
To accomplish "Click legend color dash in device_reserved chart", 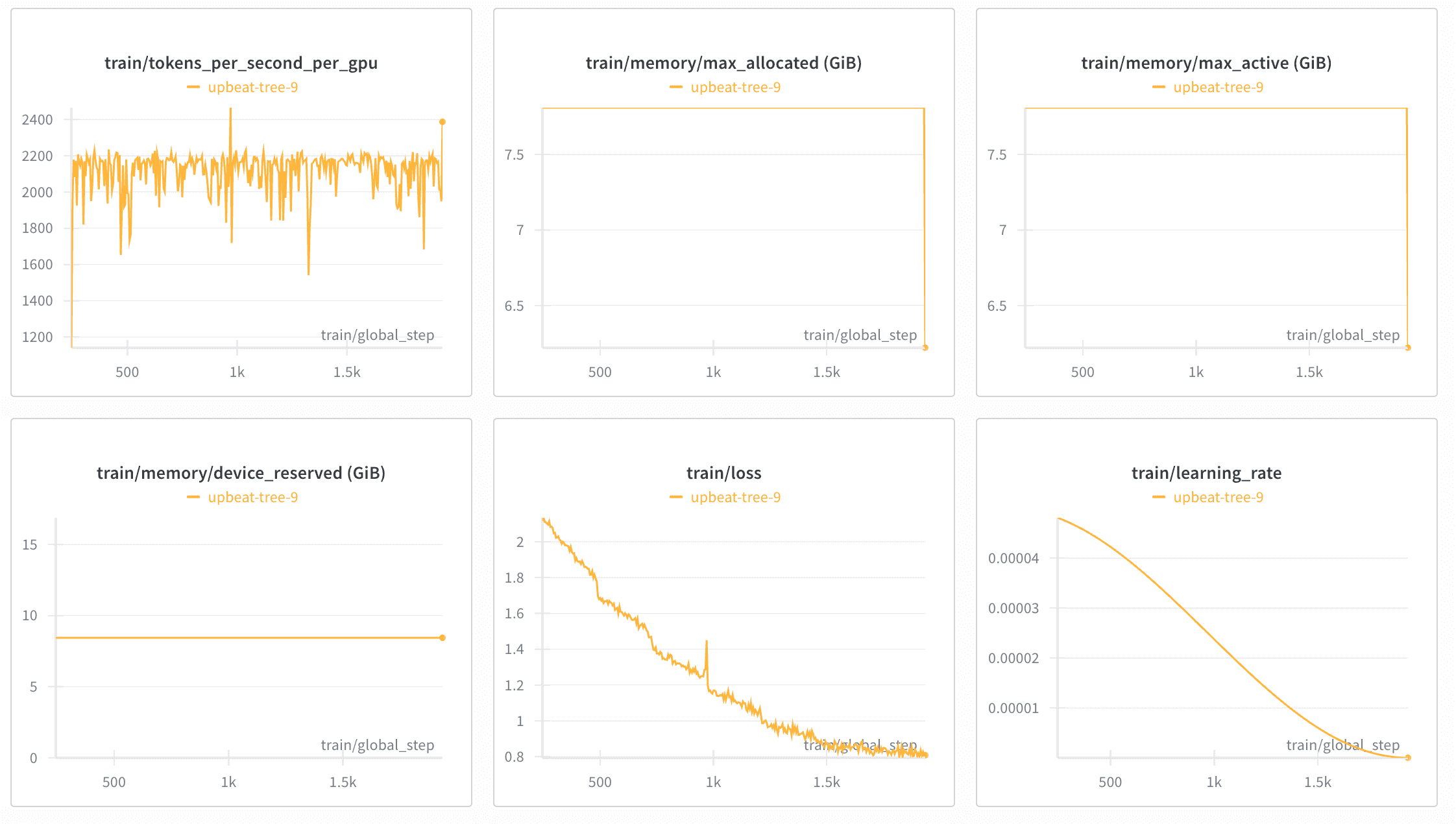I will [193, 498].
